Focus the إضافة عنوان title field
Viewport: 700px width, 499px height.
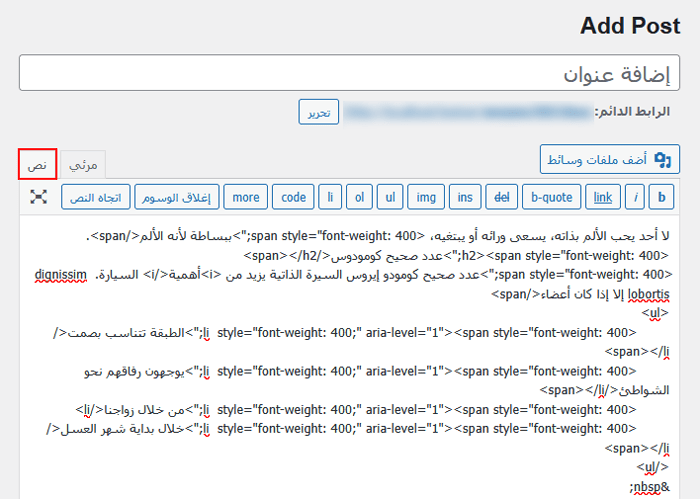[x=349, y=73]
